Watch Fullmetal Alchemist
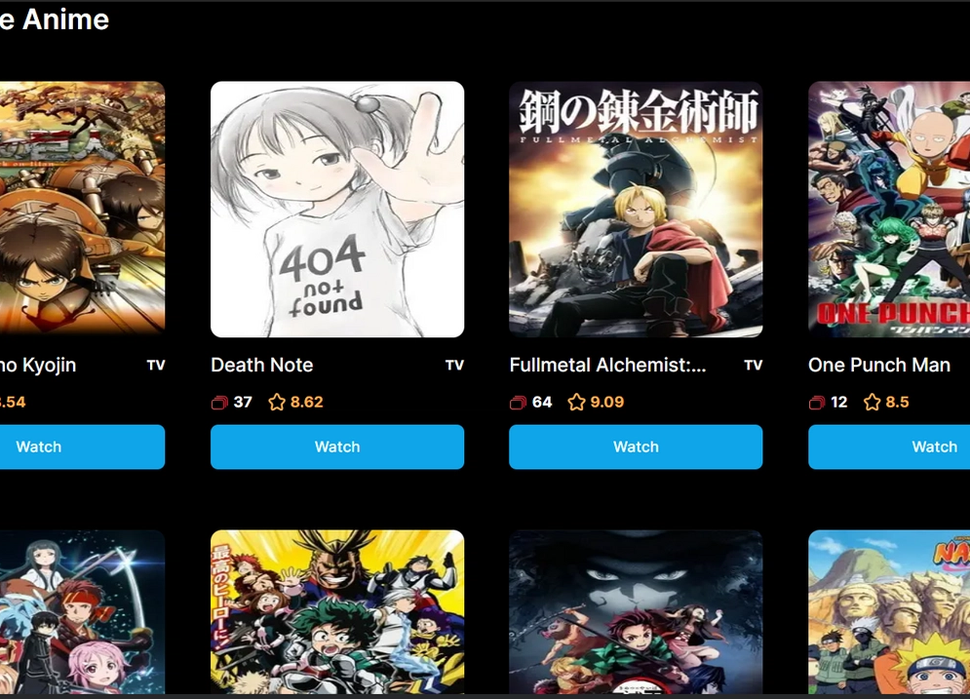Image resolution: width=970 pixels, height=699 pixels. [636, 447]
